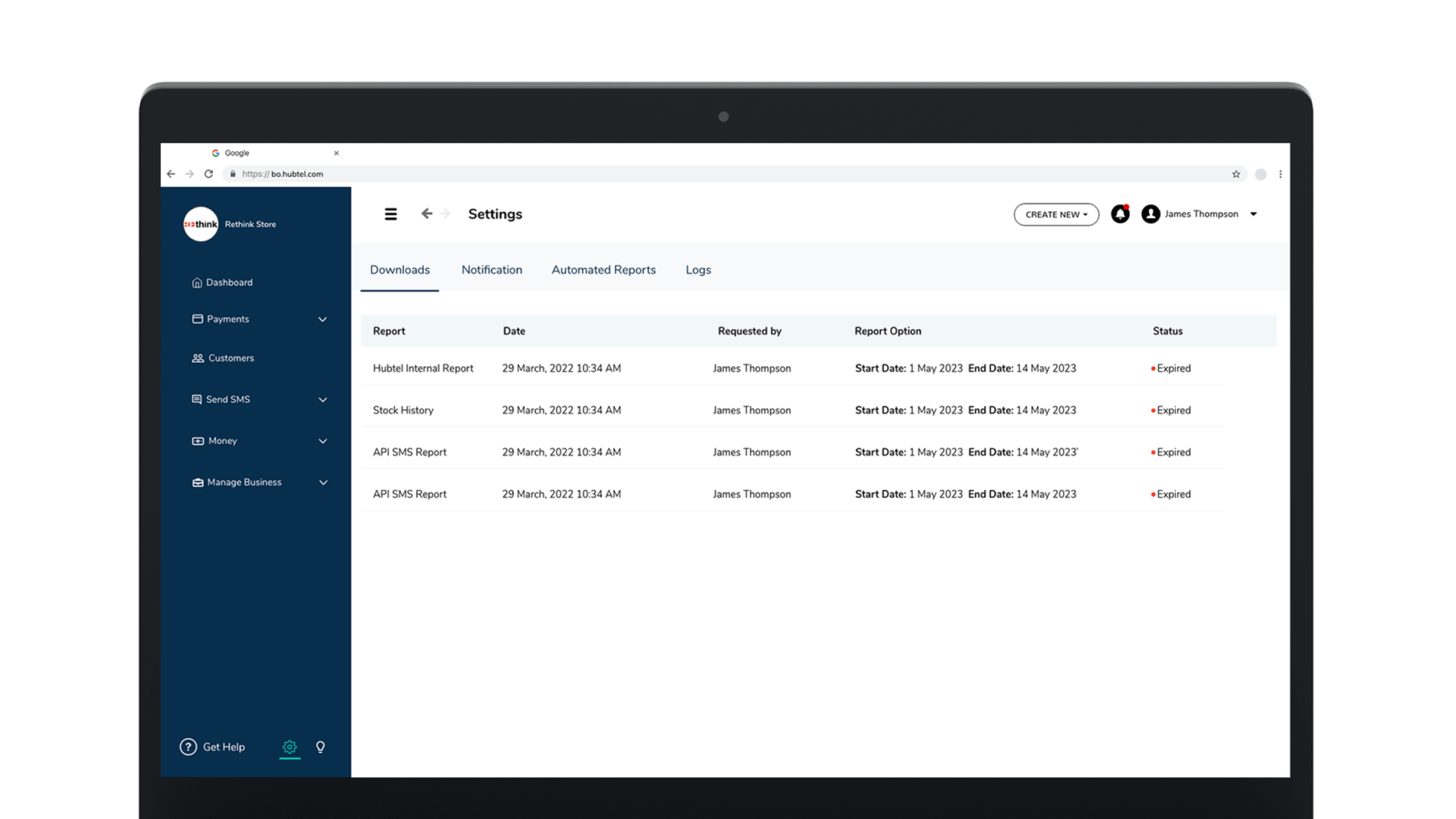This screenshot has width=1456, height=819.
Task: Open settings via the gear icon near Get Help
Action: 289,746
